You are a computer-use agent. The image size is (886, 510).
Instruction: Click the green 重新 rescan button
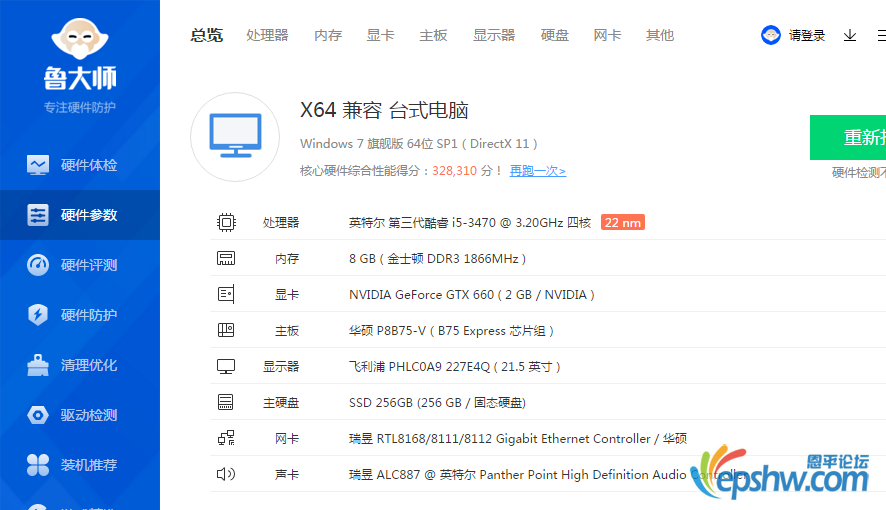(x=848, y=137)
